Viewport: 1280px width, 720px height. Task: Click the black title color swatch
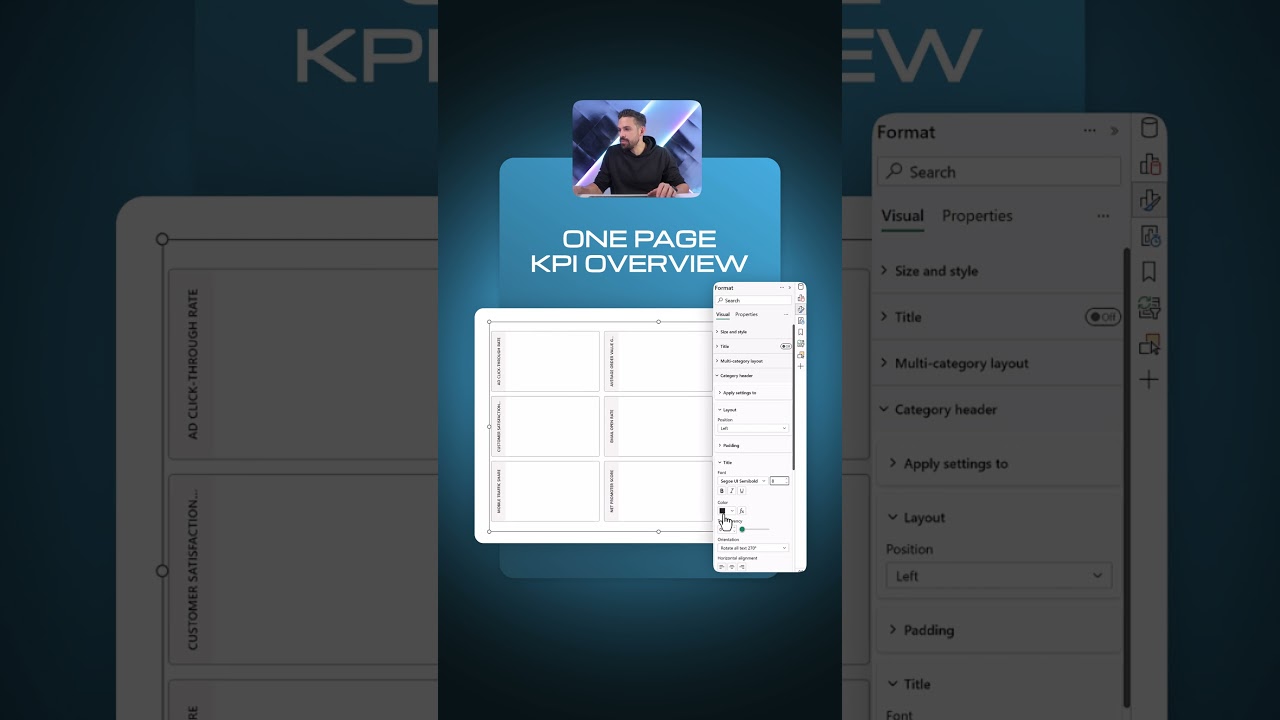pyautogui.click(x=722, y=511)
